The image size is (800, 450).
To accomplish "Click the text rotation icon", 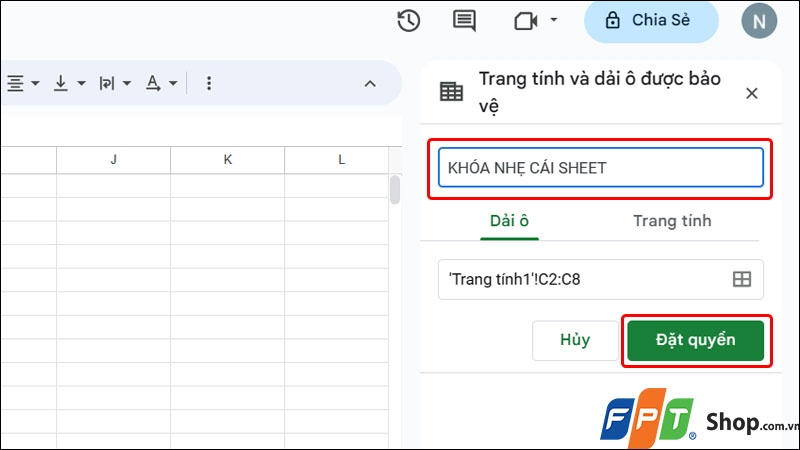I will [153, 83].
